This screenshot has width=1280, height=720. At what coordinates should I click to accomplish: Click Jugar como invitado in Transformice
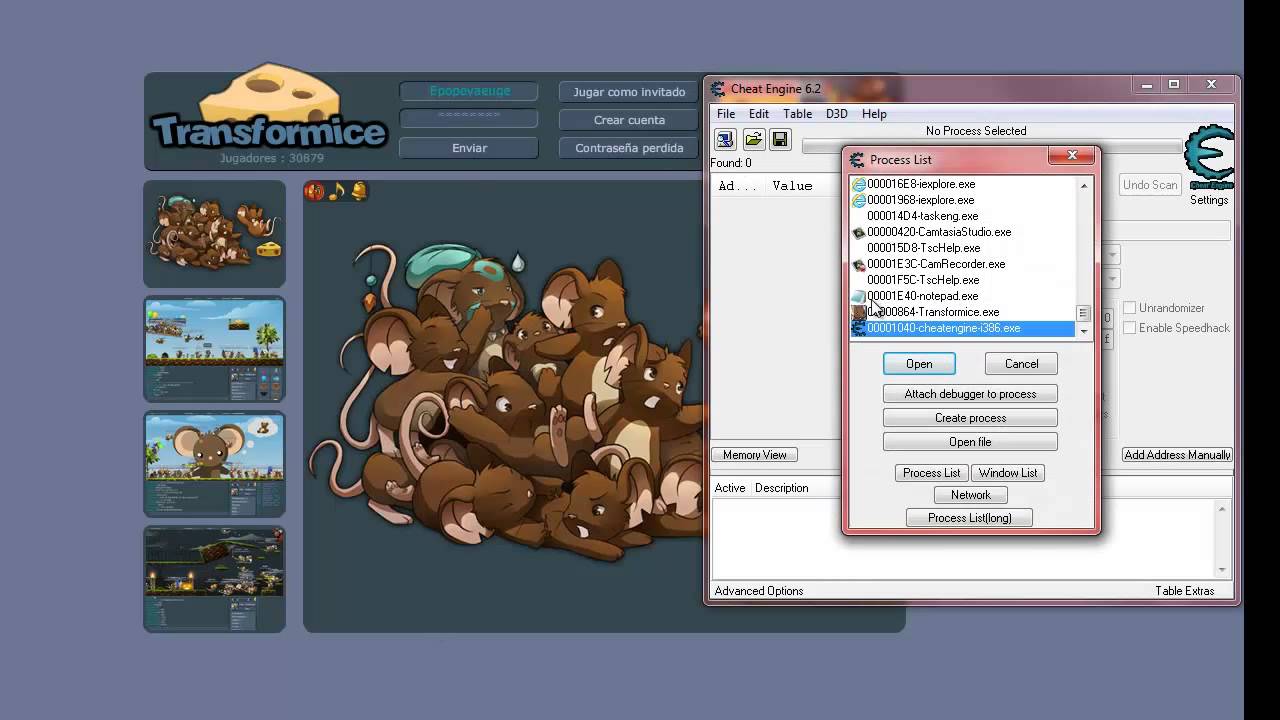pyautogui.click(x=629, y=92)
